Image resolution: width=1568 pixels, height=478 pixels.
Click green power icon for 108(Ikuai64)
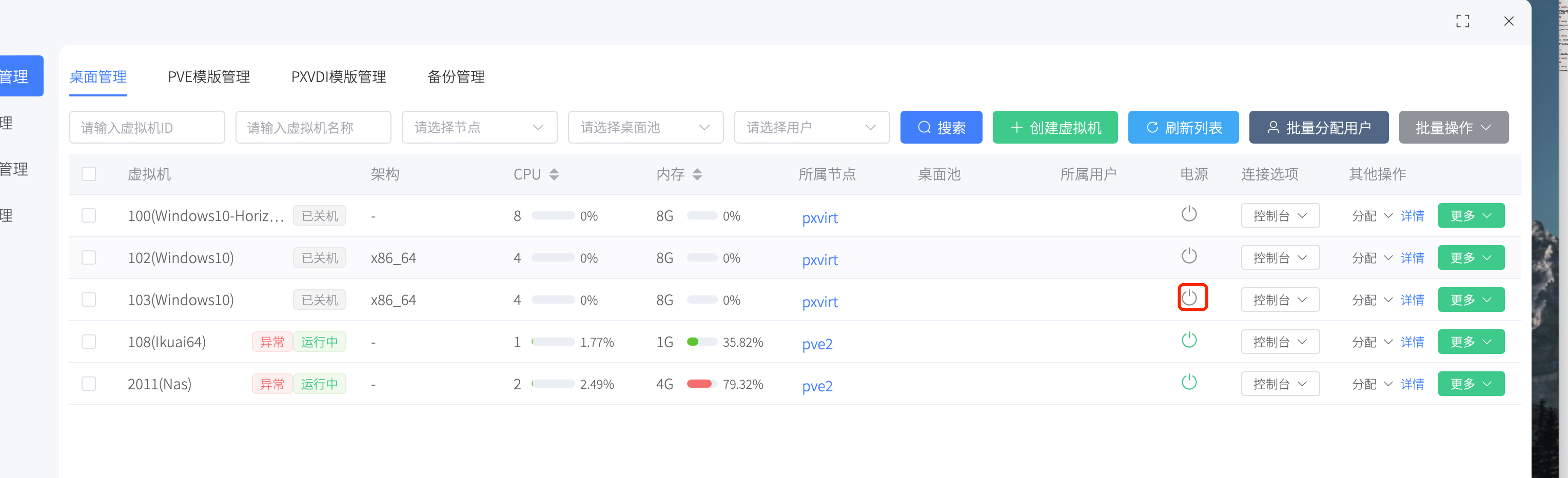[1188, 340]
